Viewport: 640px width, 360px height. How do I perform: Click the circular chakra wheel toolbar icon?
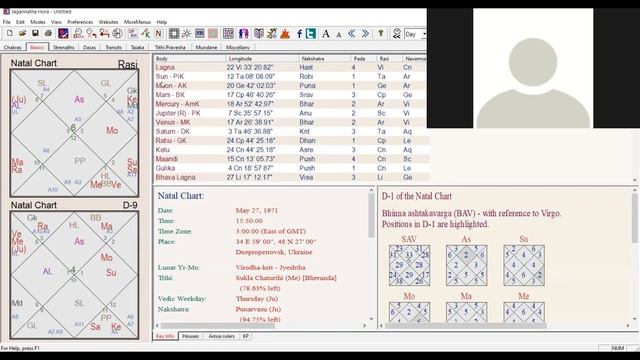point(118,33)
